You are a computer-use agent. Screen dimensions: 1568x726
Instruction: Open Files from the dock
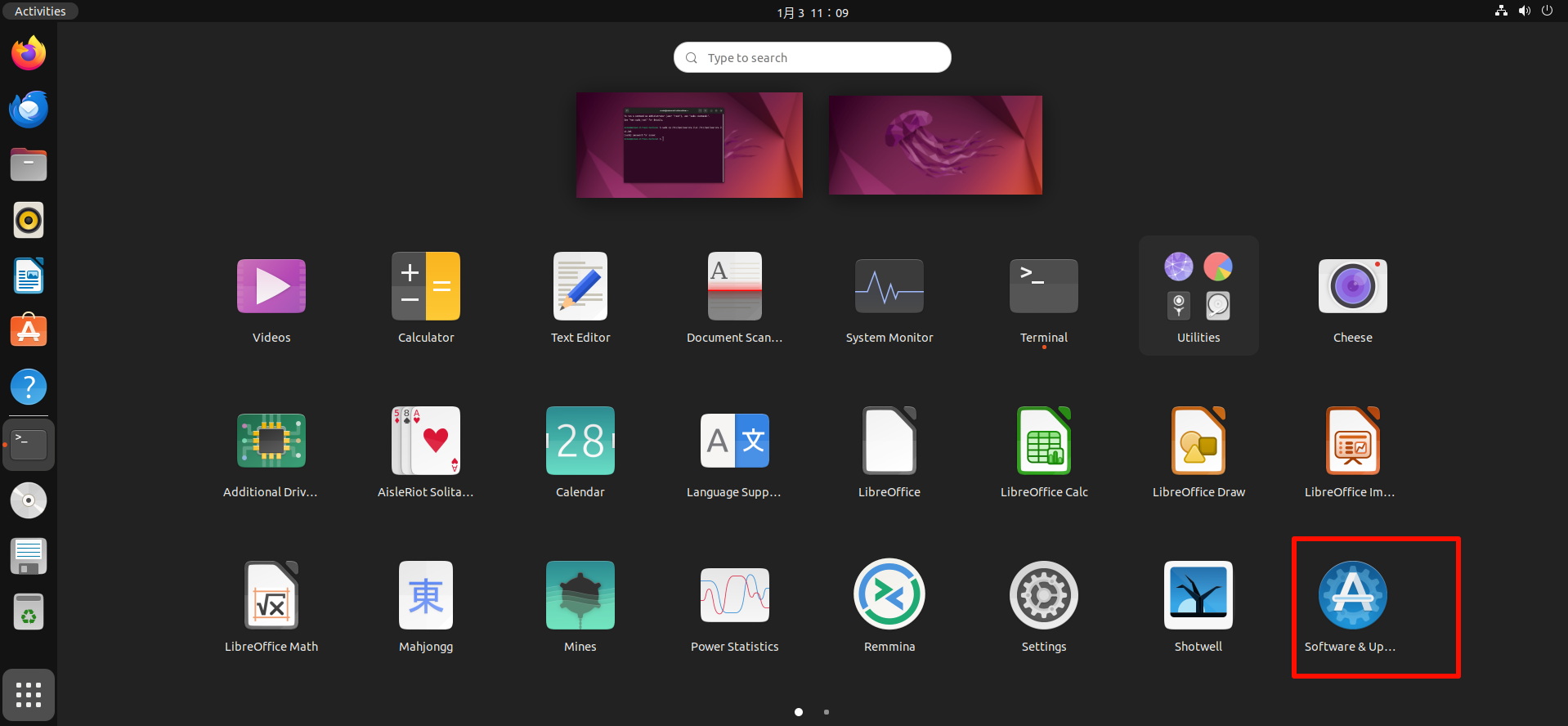(29, 164)
